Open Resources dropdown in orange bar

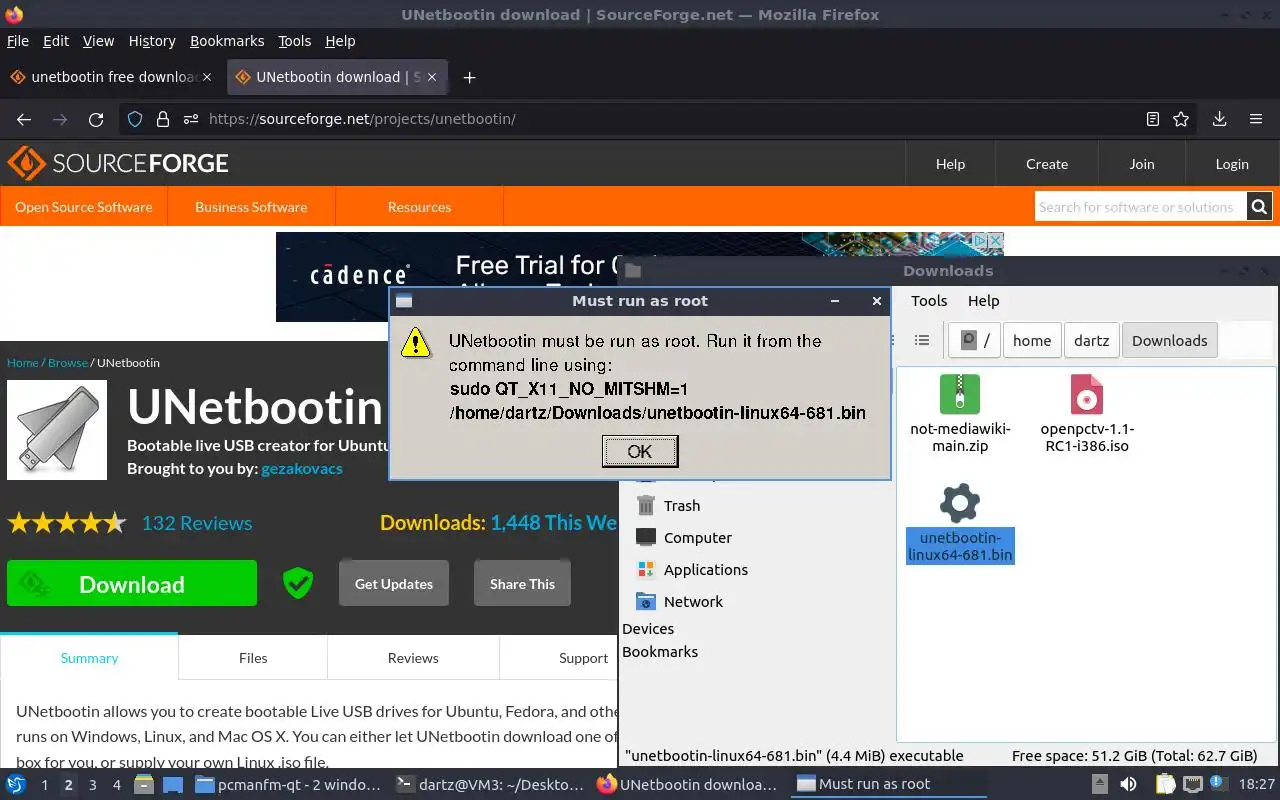pyautogui.click(x=419, y=207)
